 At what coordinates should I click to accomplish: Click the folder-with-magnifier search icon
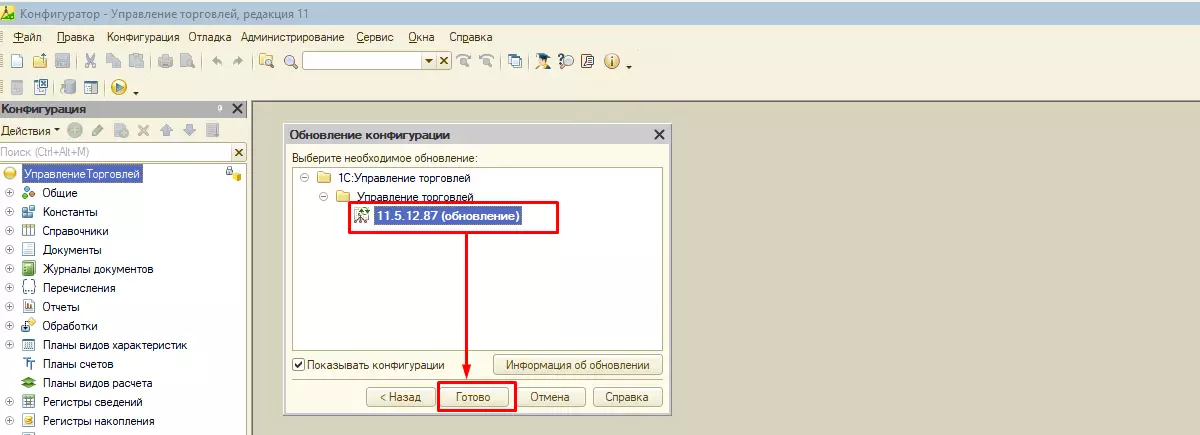[267, 61]
